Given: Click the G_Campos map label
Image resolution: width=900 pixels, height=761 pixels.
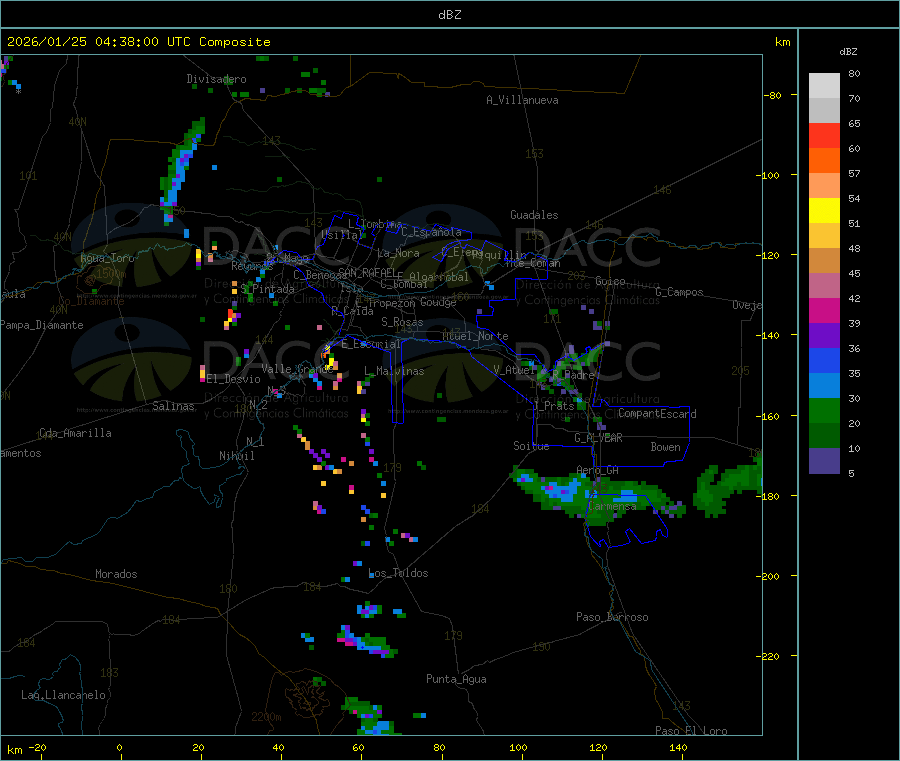Looking at the screenshot, I should click(x=680, y=292).
